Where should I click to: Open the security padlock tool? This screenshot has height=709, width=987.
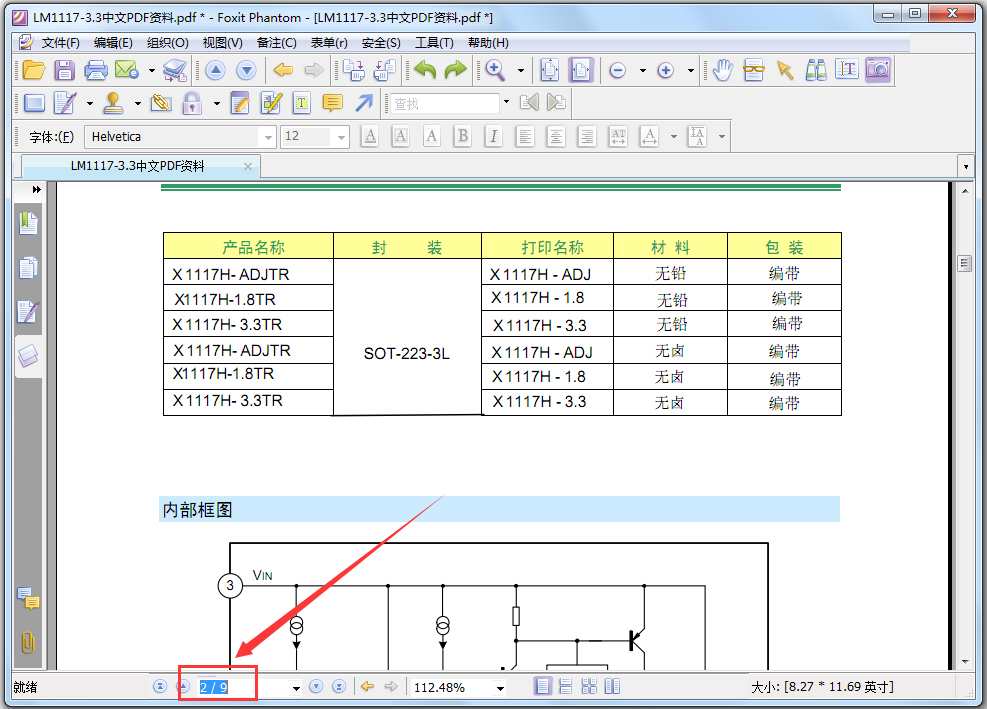[x=192, y=103]
